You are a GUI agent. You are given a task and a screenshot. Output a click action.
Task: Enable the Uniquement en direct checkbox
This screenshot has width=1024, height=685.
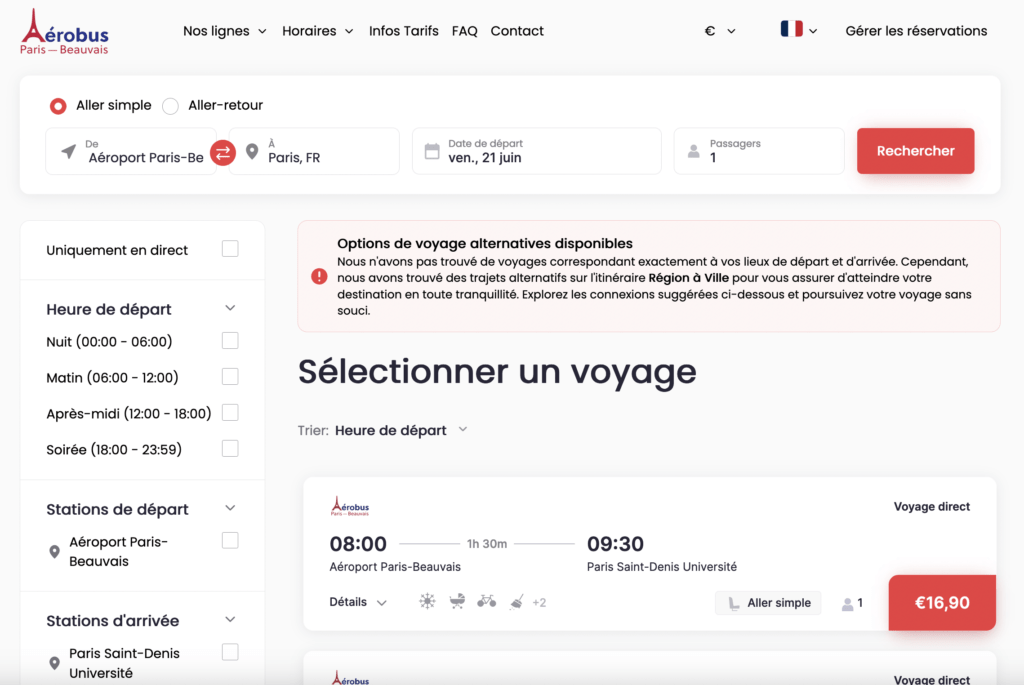pyautogui.click(x=230, y=249)
